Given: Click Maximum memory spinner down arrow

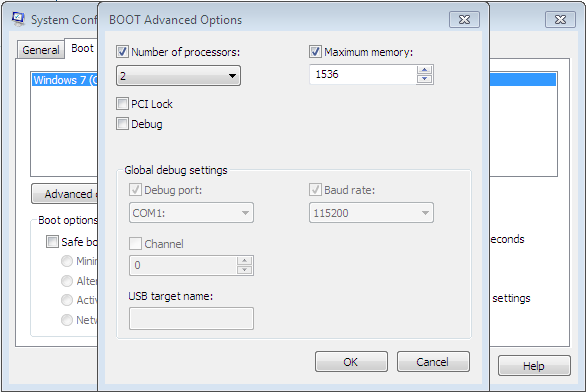Looking at the screenshot, I should pyautogui.click(x=424, y=79).
